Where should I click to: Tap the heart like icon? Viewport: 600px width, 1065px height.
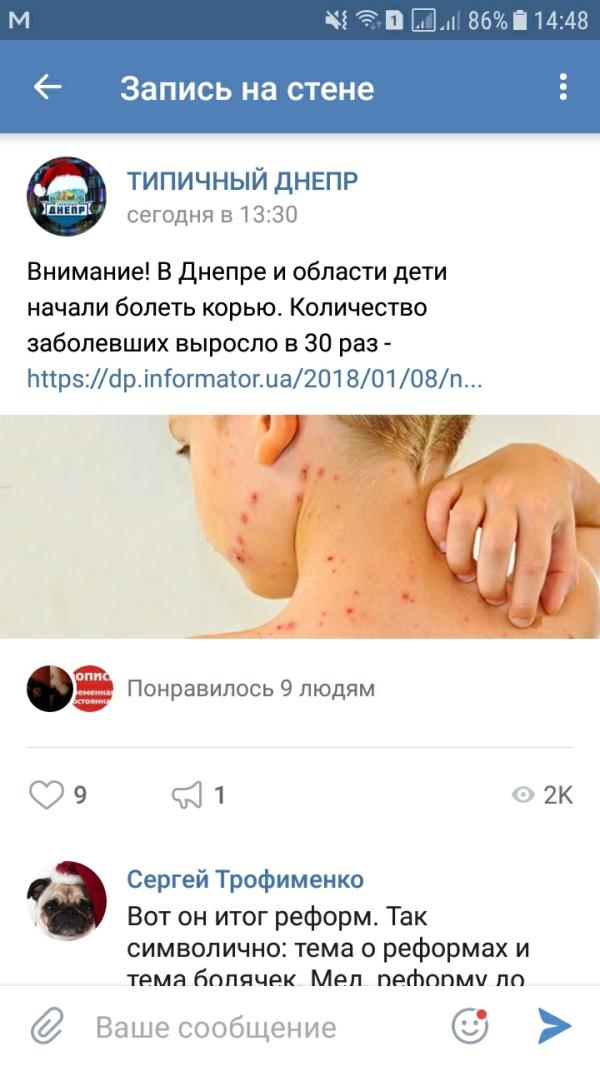tap(46, 795)
